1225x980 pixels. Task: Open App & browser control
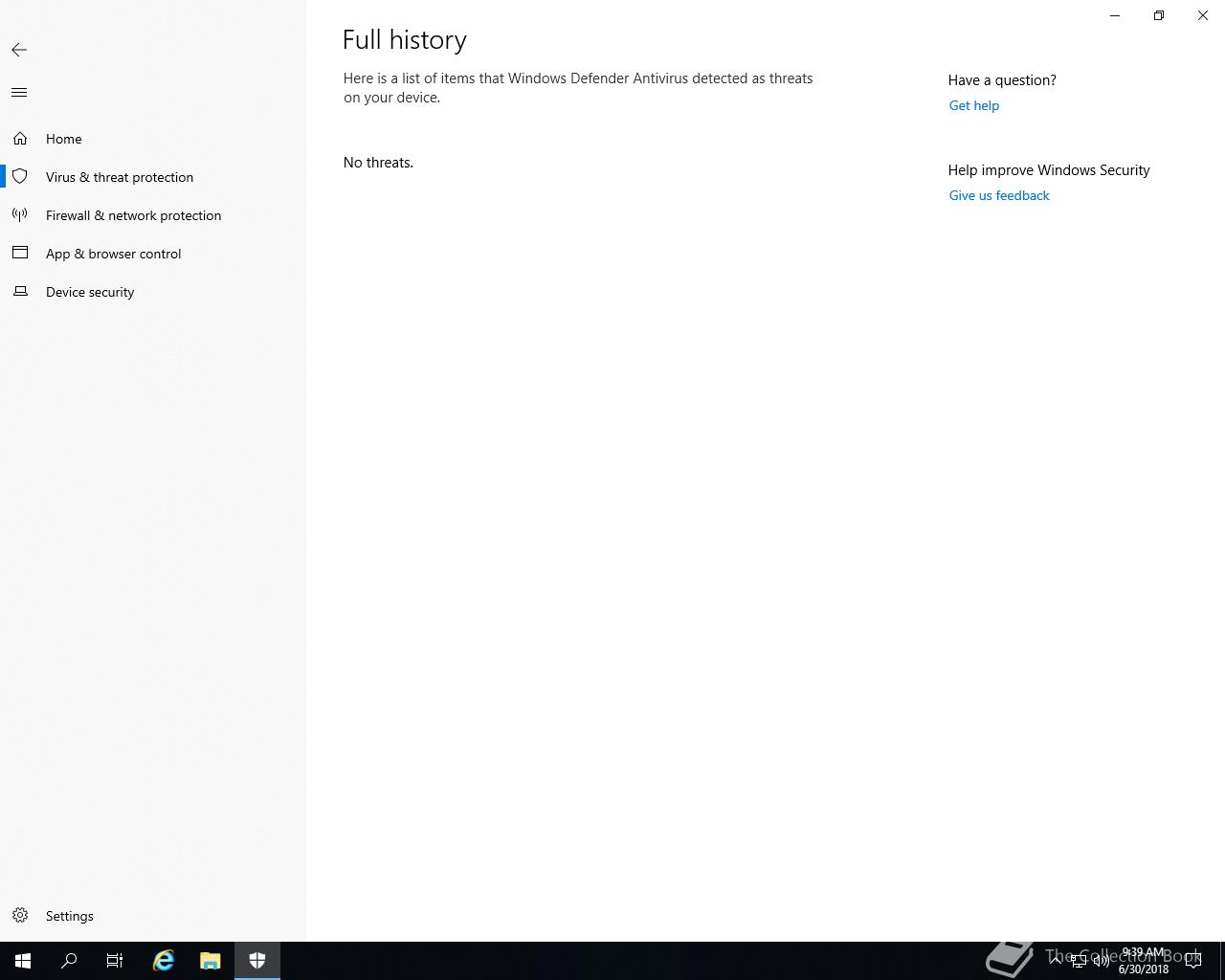coord(153,254)
